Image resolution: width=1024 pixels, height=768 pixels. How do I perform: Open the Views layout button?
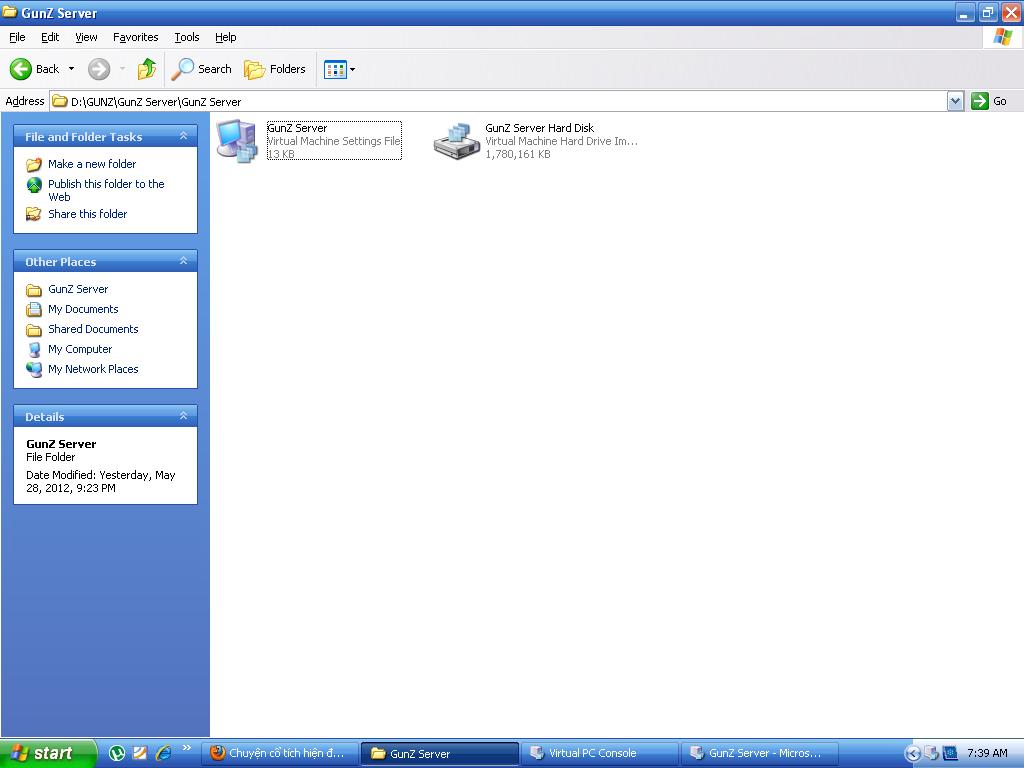point(335,69)
